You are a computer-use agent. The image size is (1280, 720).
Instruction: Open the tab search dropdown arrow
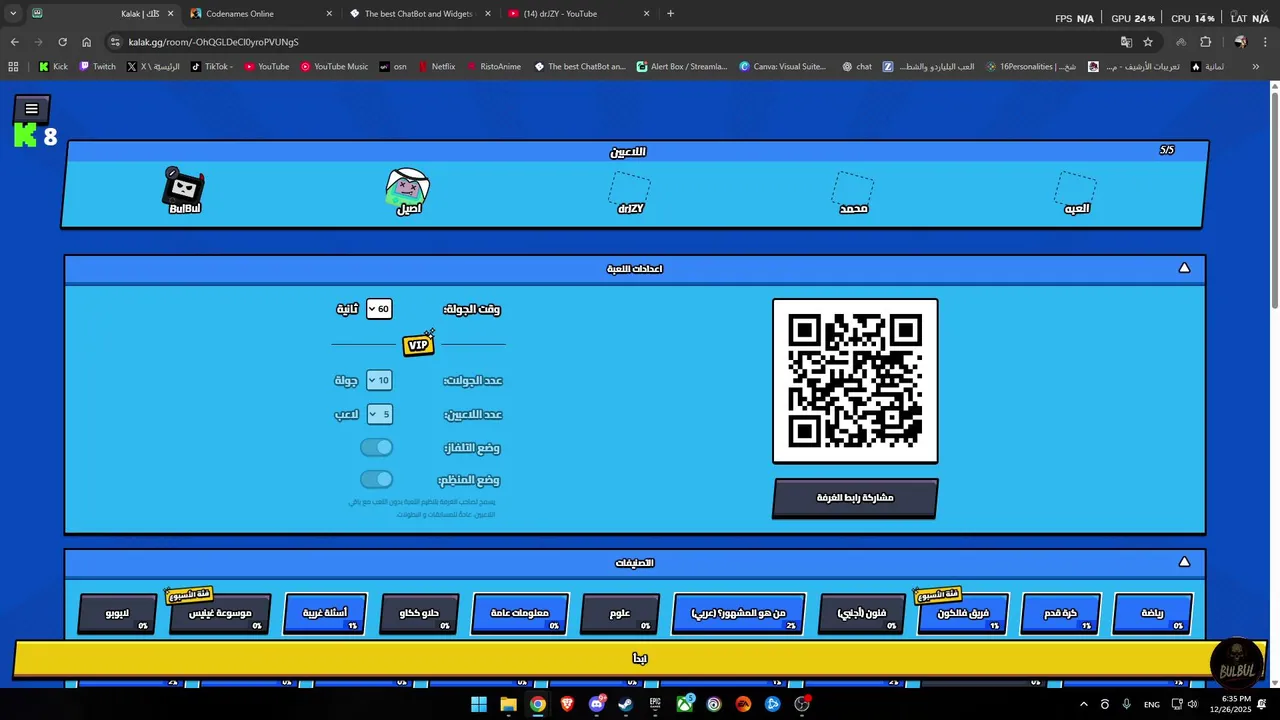pos(13,14)
